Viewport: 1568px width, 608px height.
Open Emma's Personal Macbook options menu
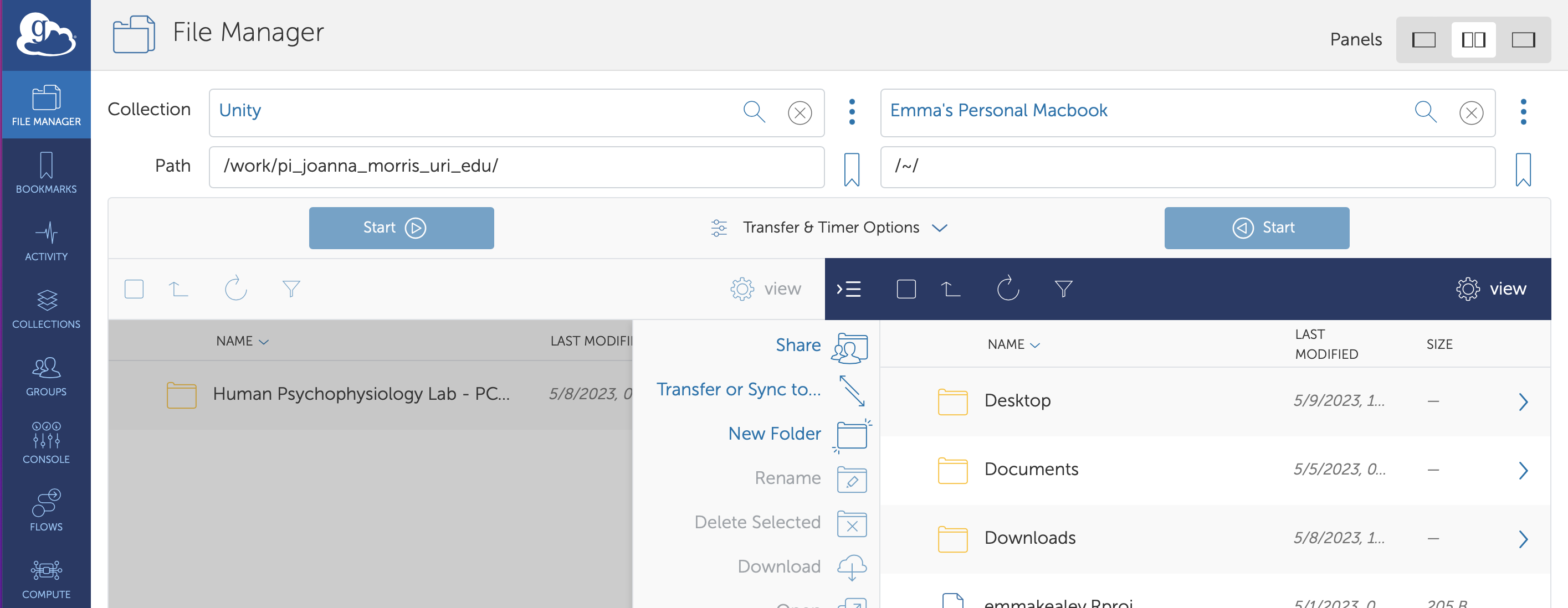1524,112
